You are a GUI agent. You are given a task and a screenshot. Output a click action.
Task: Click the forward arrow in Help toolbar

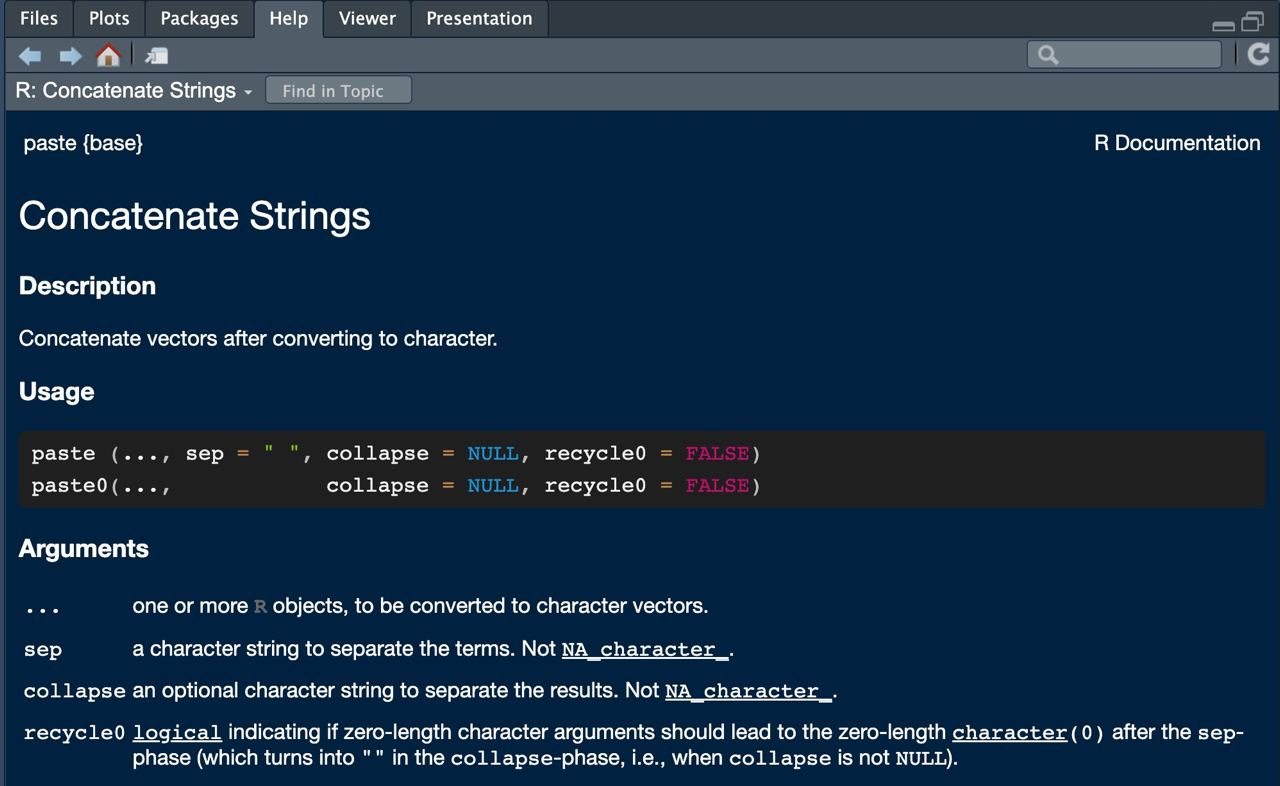point(70,55)
